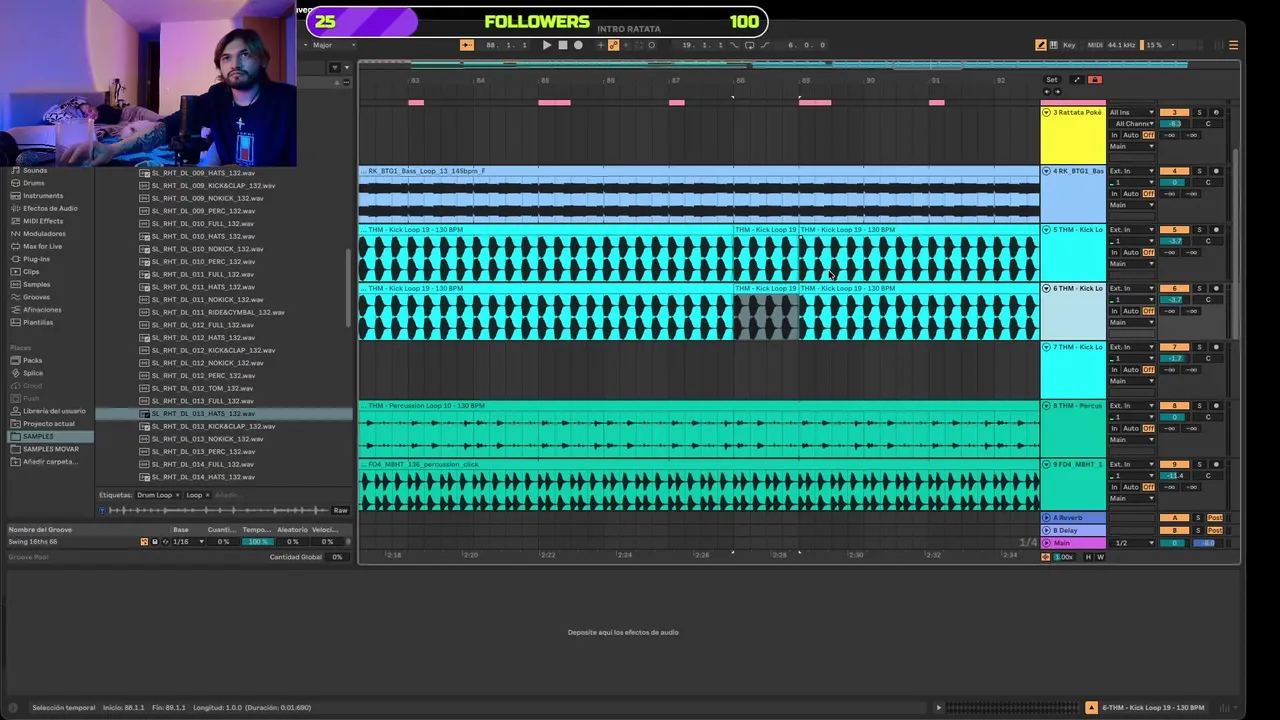This screenshot has height=720, width=1280.
Task: Deactivate track 8 THM Percussion activator
Action: [1174, 406]
